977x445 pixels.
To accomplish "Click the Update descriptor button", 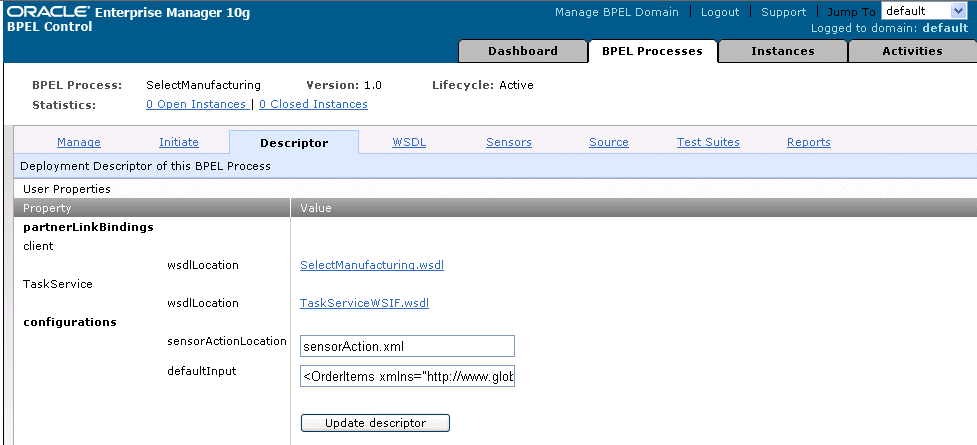I will point(375,423).
